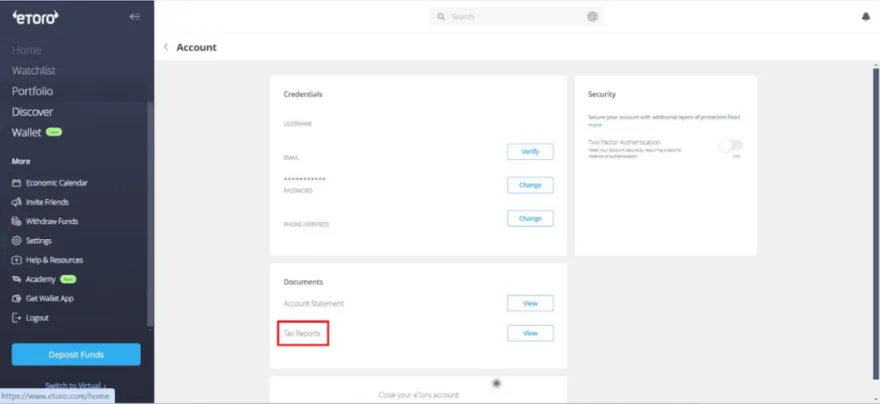Open the notifications bell
880x404 pixels.
[866, 17]
